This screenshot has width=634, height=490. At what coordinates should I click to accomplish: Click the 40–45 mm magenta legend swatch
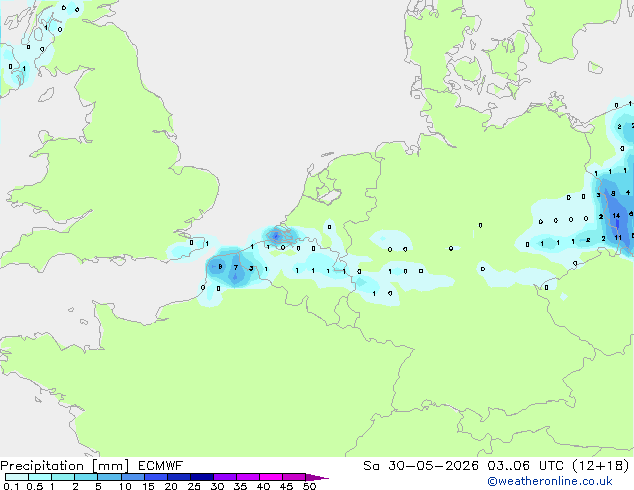271,477
